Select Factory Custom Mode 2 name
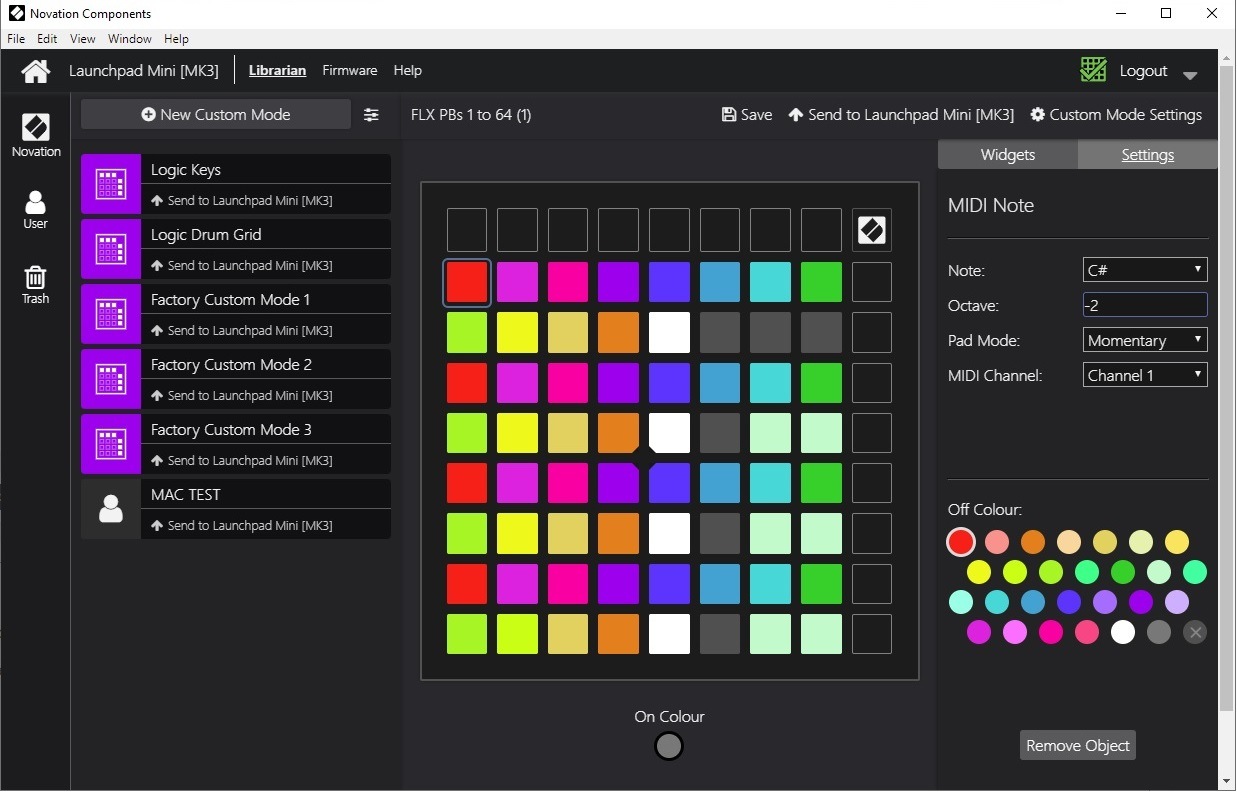The width and height of the screenshot is (1237, 792). [231, 365]
